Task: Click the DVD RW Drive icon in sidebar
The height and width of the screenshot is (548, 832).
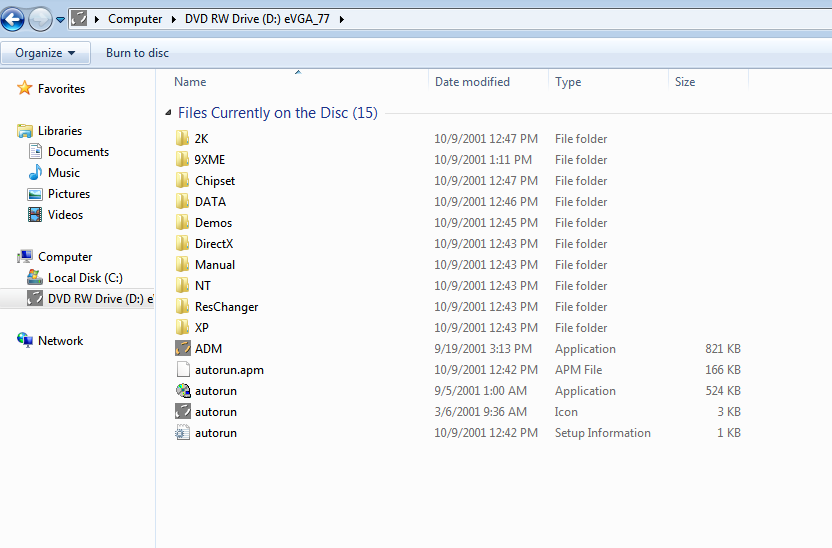Action: tap(35, 298)
